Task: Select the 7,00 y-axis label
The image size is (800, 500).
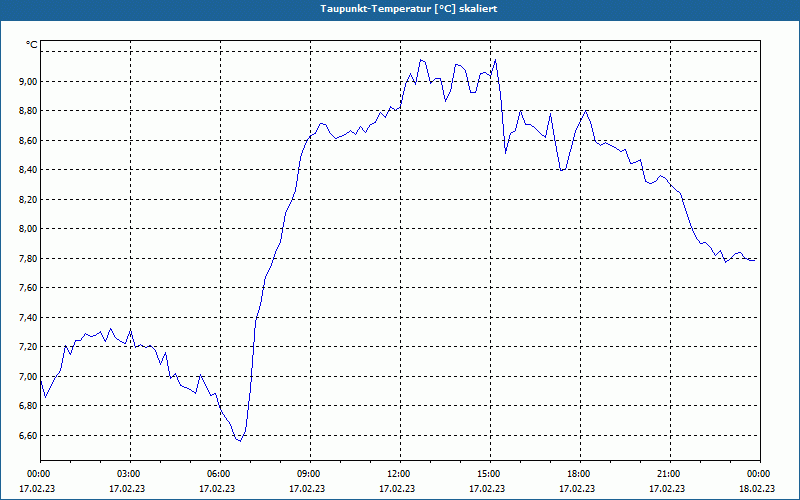Action: click(29, 377)
